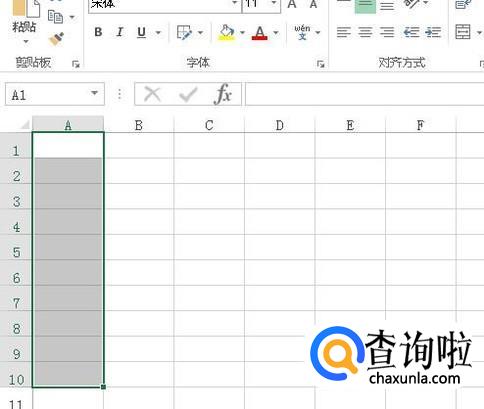The image size is (484, 409).
Task: Click in the formula bar input
Action: [365, 94]
